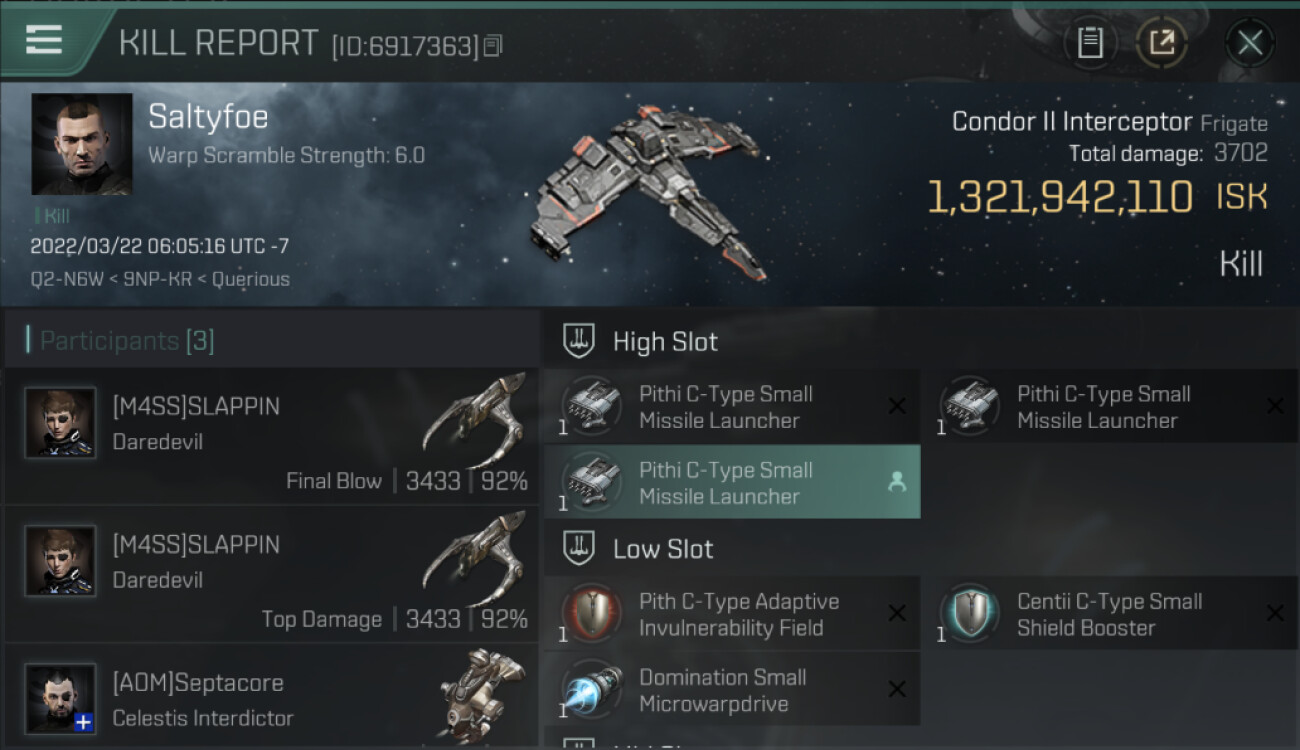Select Domination Small Microwarpdrive module
1300x750 pixels.
pos(732,690)
